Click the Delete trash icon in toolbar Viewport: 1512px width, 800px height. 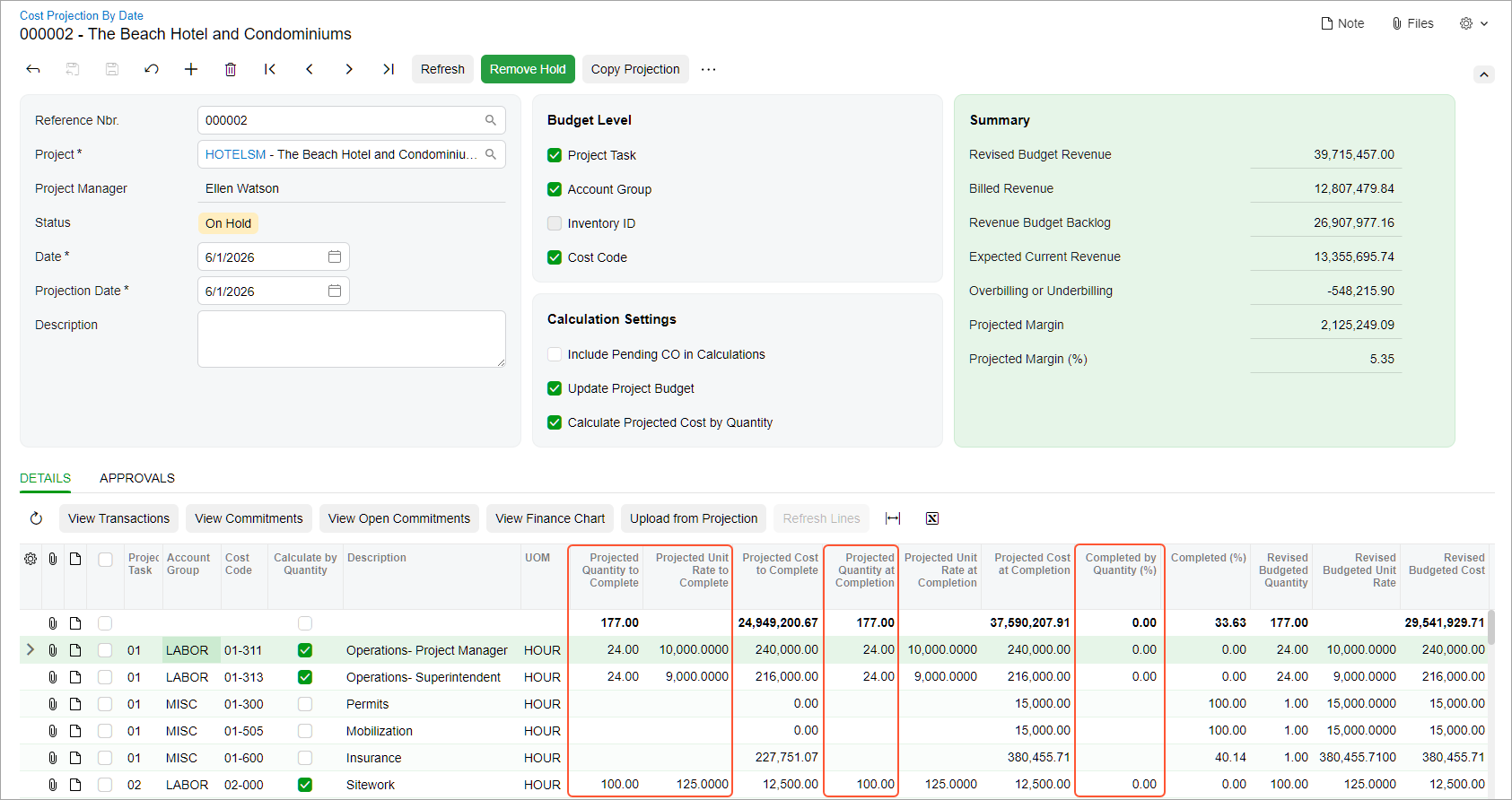(x=231, y=69)
